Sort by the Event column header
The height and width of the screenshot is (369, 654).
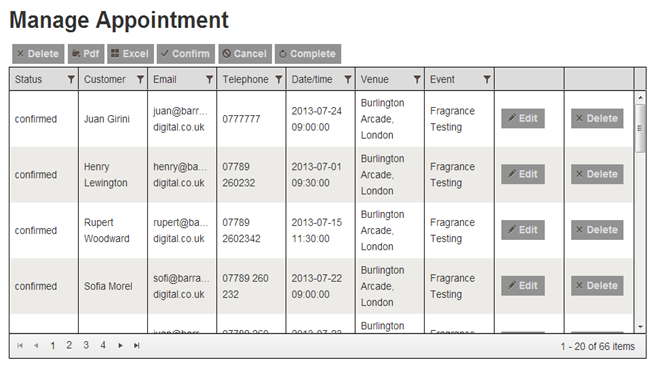[442, 79]
